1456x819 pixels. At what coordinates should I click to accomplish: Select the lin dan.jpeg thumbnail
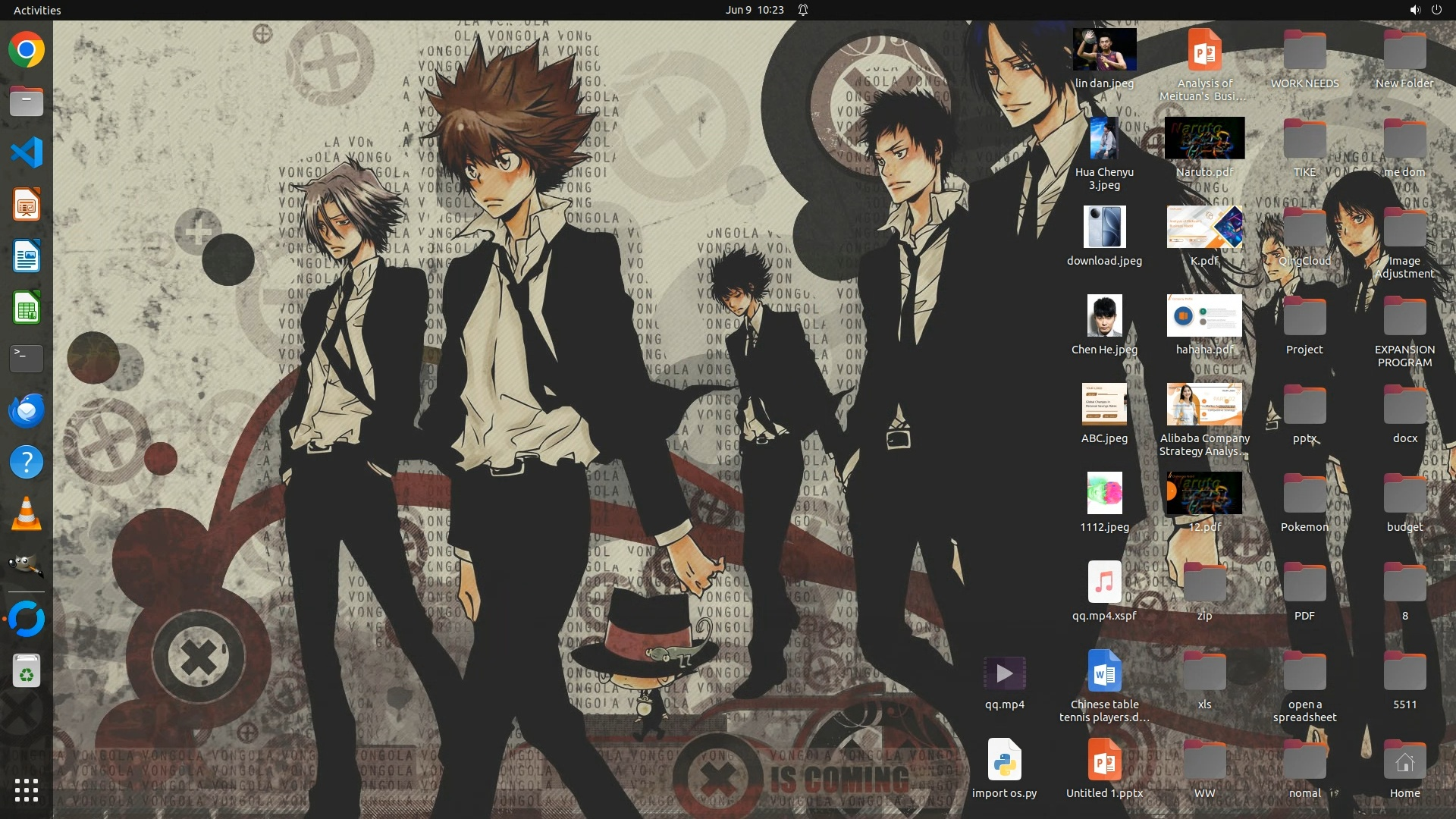(1104, 50)
